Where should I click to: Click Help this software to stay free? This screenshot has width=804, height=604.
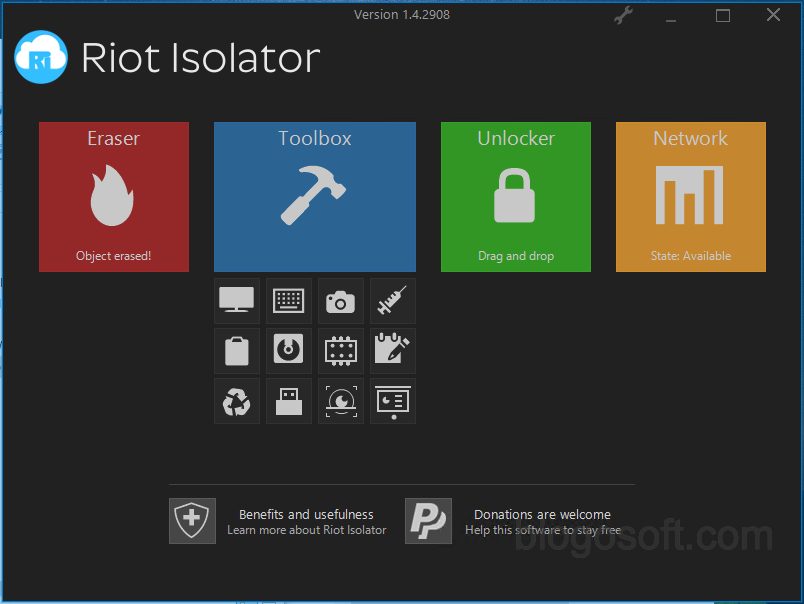click(542, 530)
